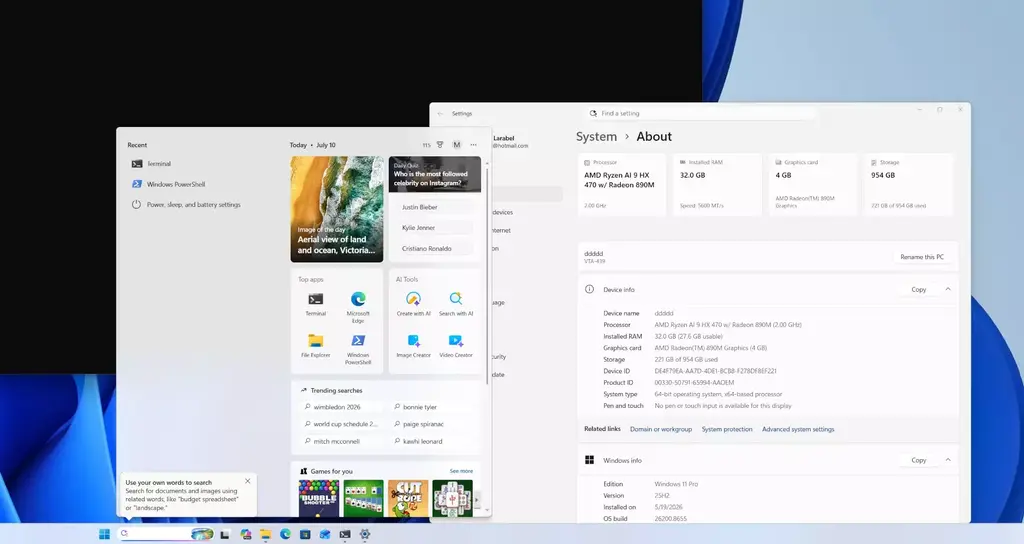This screenshot has height=544, width=1024.
Task: Click the M profile avatar in search panel
Action: pyautogui.click(x=456, y=145)
